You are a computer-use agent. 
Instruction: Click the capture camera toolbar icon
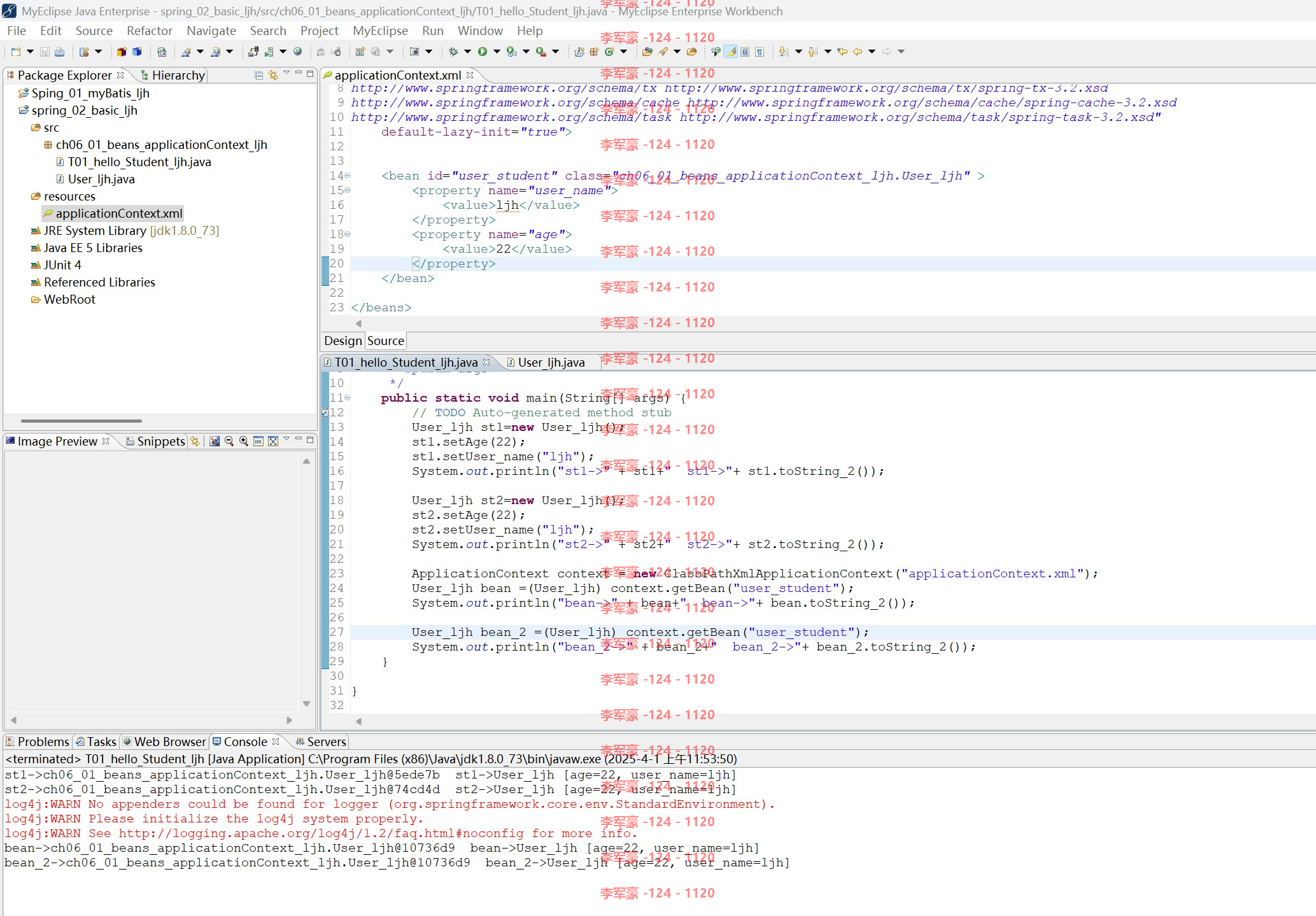tap(414, 52)
